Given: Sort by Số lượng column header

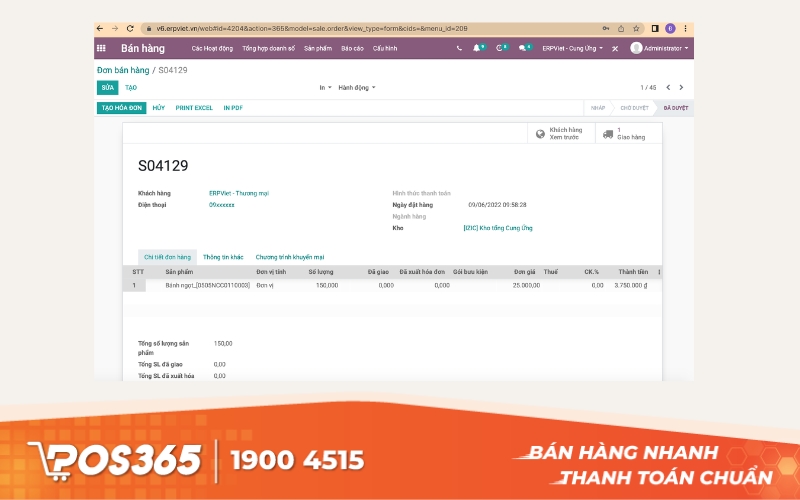Looking at the screenshot, I should [x=321, y=272].
